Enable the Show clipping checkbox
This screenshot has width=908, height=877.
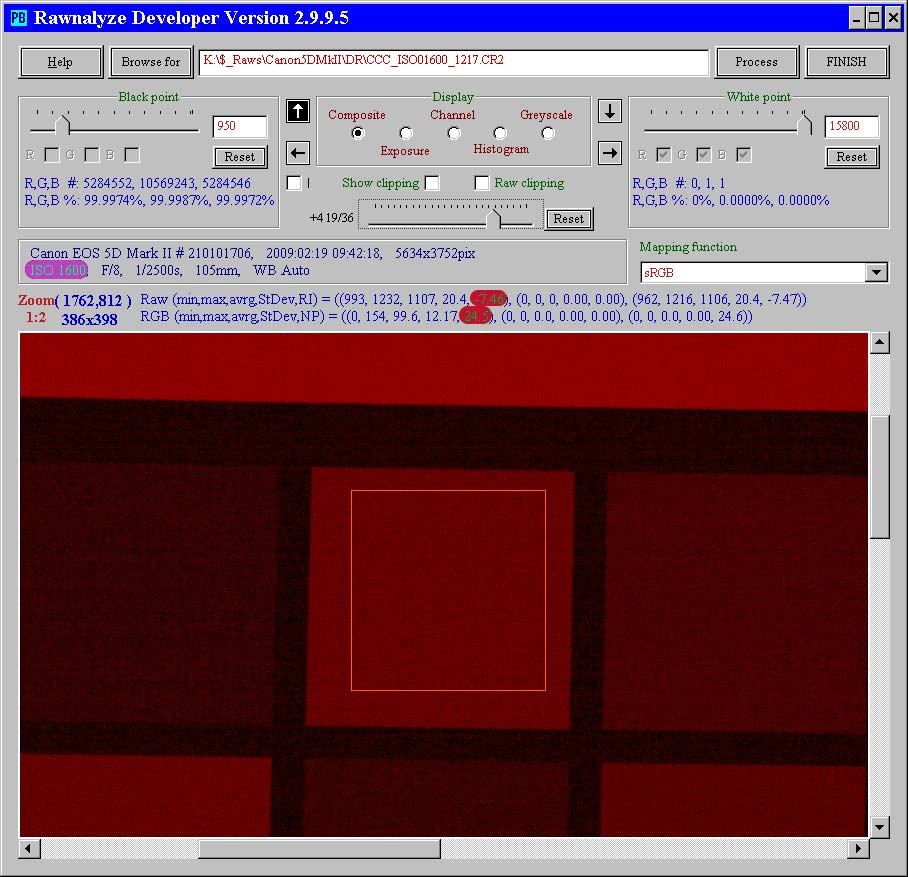(432, 183)
